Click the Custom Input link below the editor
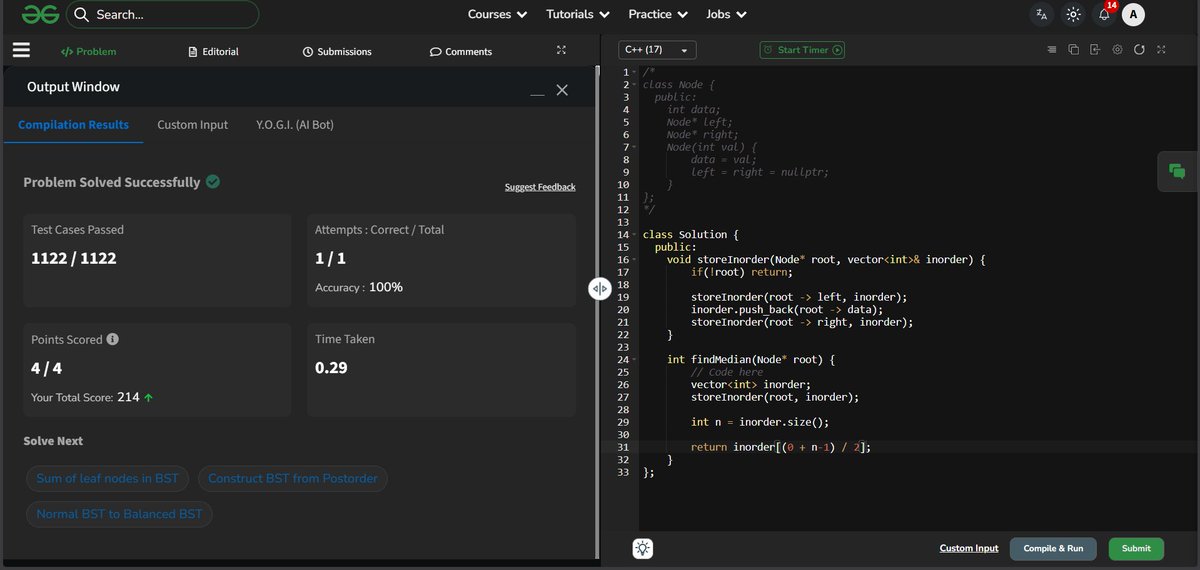This screenshot has height=570, width=1200. click(x=969, y=548)
